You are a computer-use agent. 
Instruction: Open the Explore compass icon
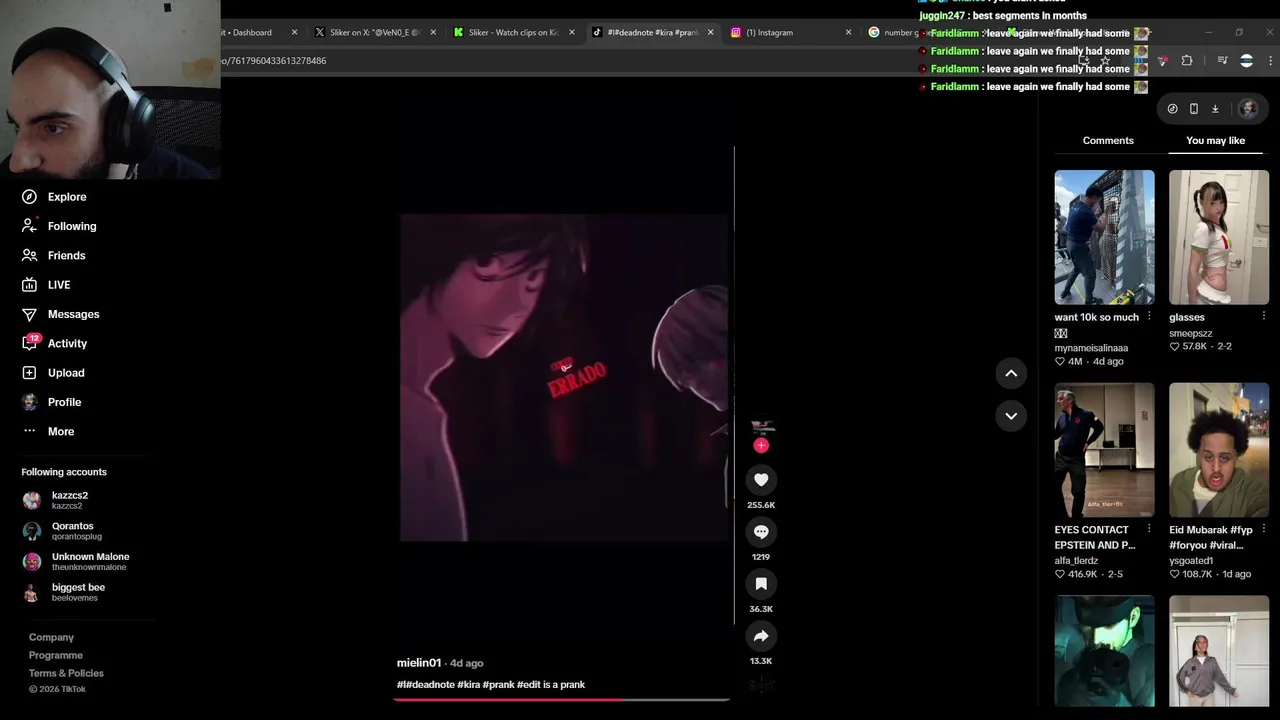click(x=29, y=197)
